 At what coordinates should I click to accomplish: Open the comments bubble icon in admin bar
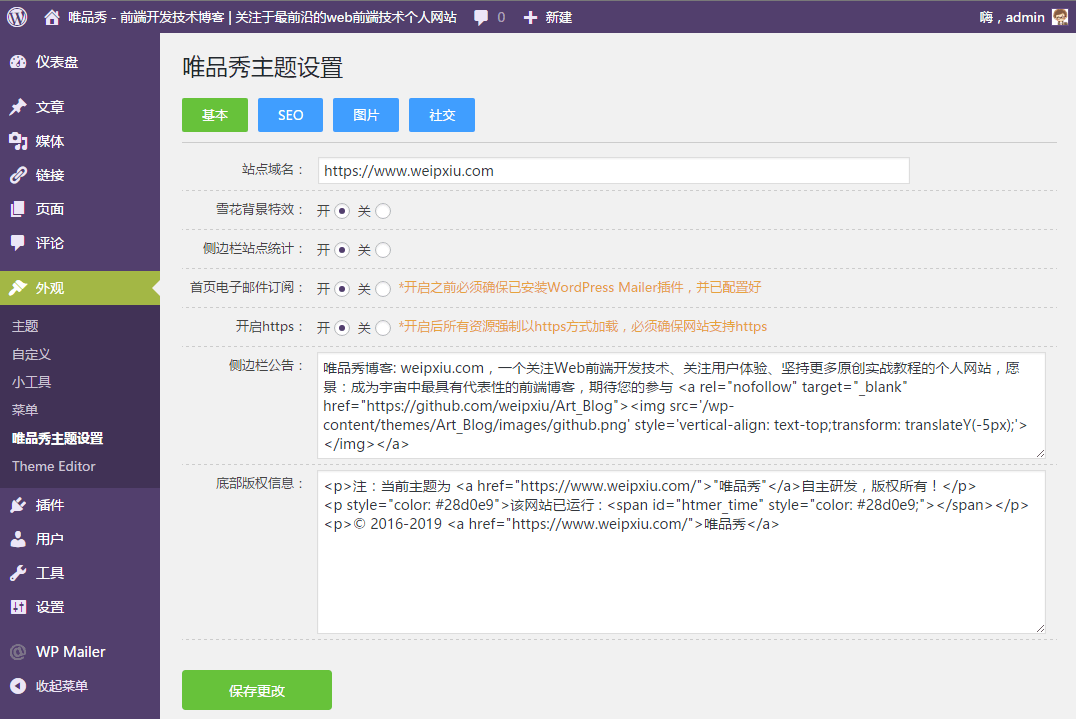[481, 17]
